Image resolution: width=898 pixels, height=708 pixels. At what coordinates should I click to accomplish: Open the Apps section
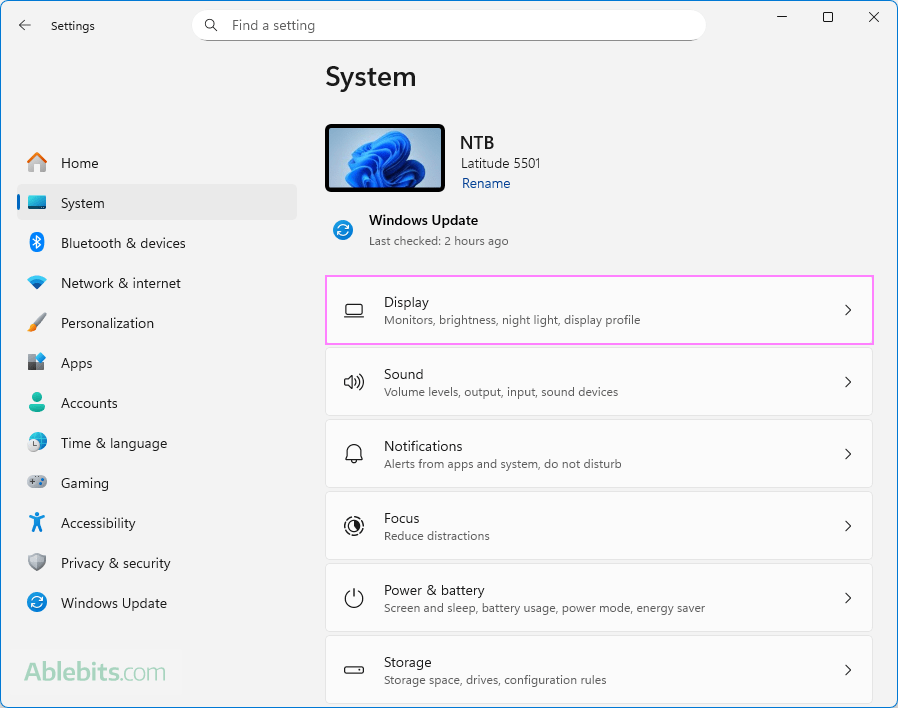pos(157,363)
